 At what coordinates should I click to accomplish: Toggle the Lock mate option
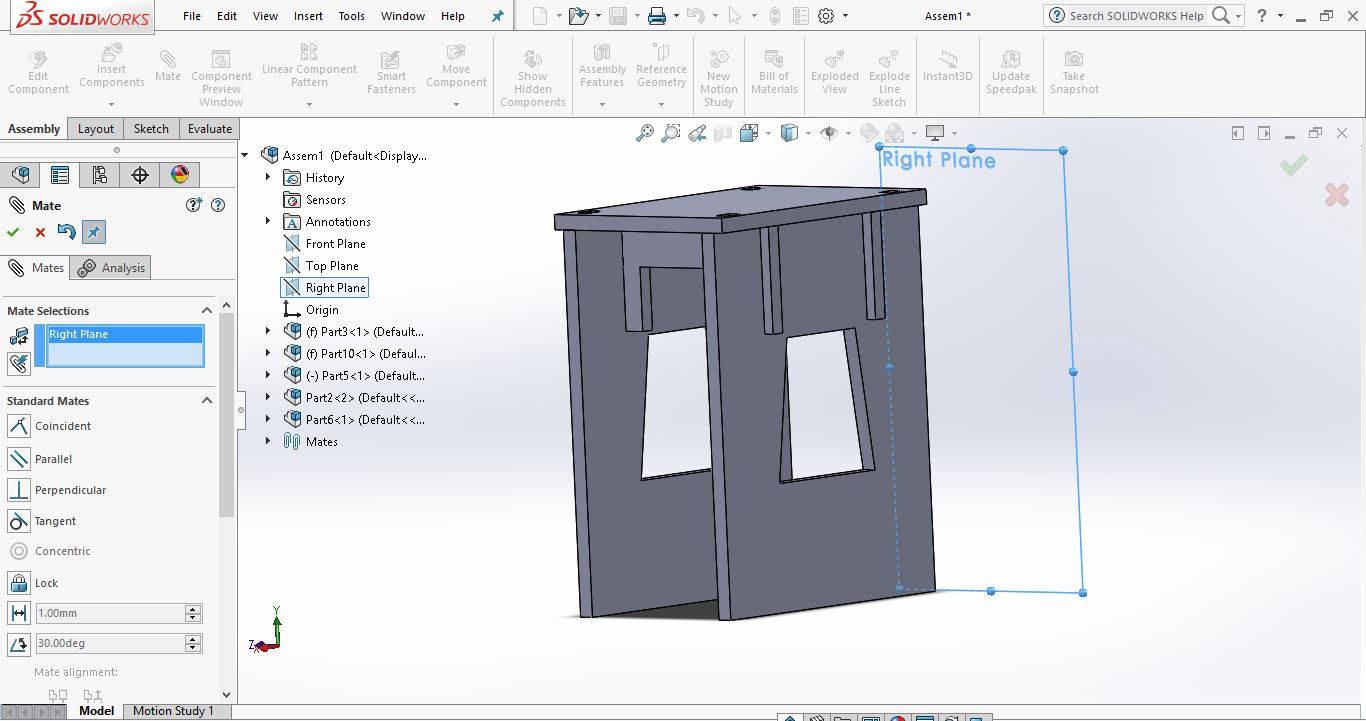[19, 583]
